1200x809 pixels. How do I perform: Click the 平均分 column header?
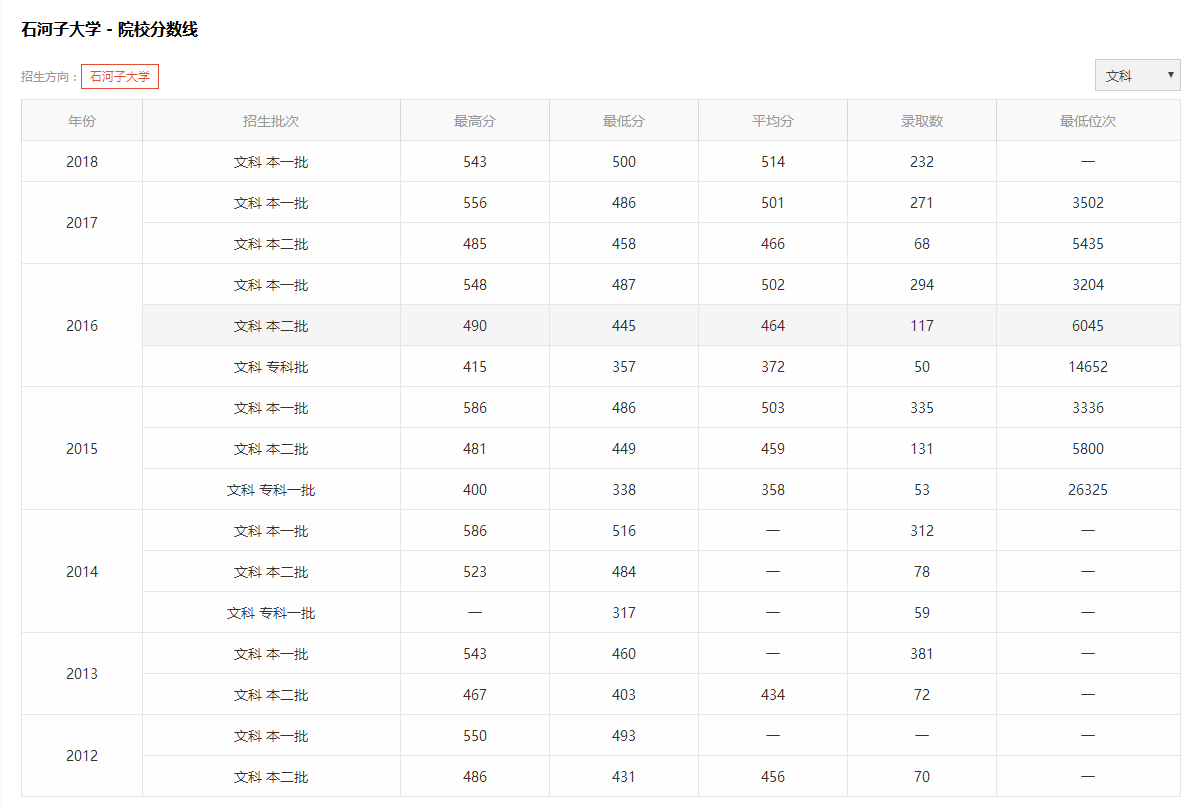[773, 121]
